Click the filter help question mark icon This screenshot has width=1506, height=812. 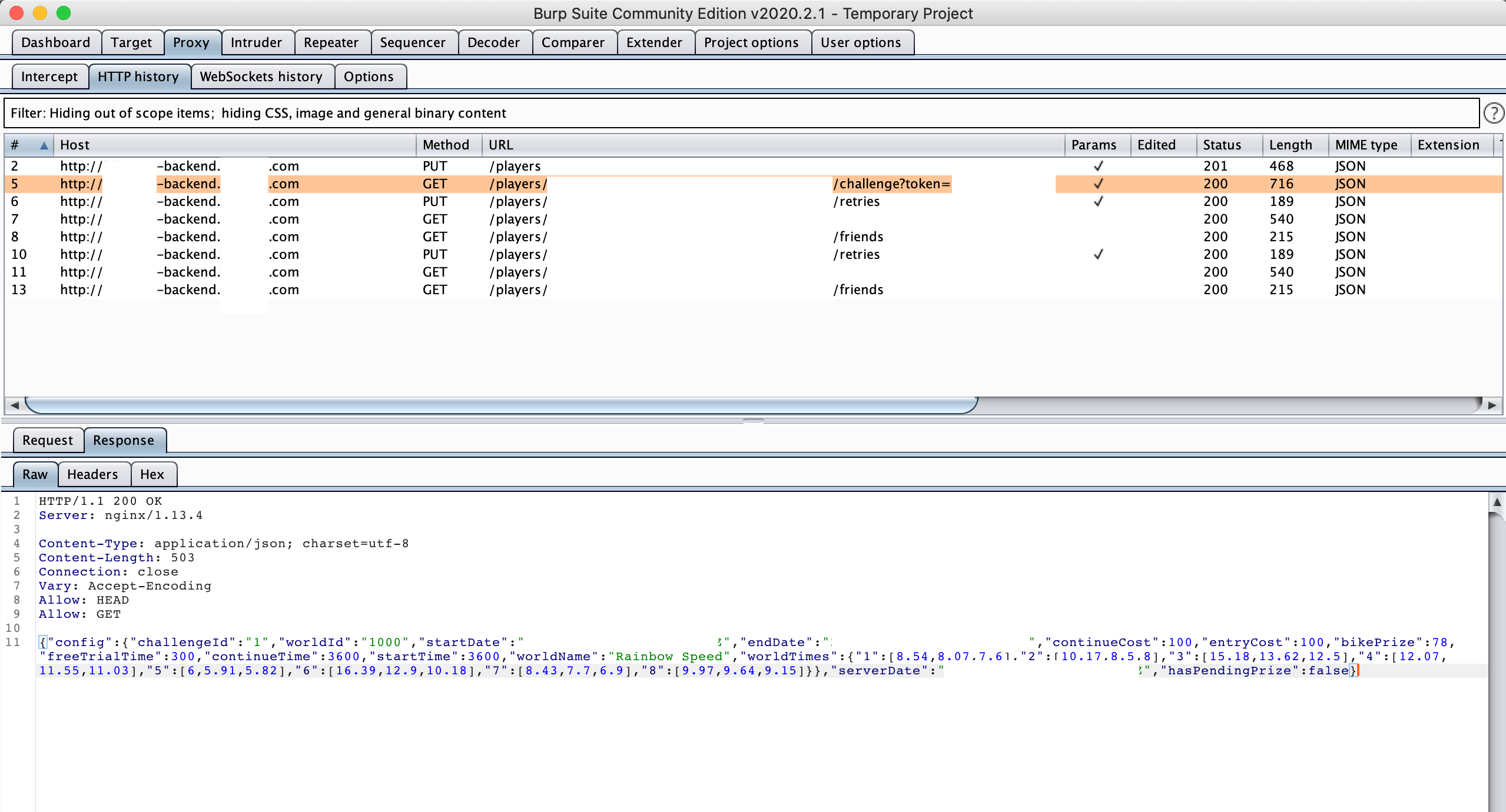point(1493,112)
